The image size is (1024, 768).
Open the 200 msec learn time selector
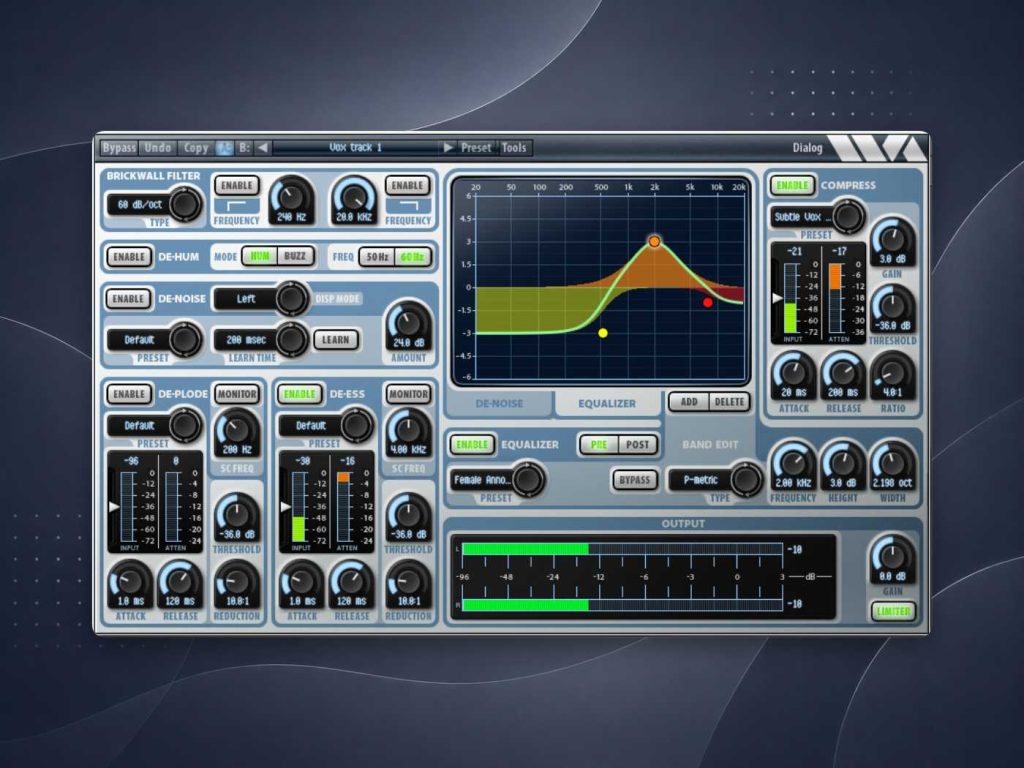tap(261, 340)
